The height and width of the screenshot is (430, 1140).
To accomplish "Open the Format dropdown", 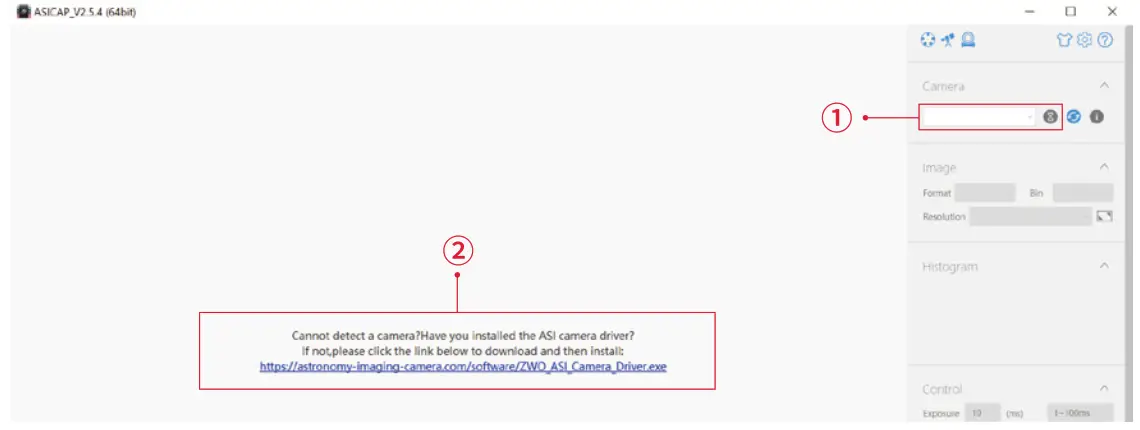I will 985,194.
